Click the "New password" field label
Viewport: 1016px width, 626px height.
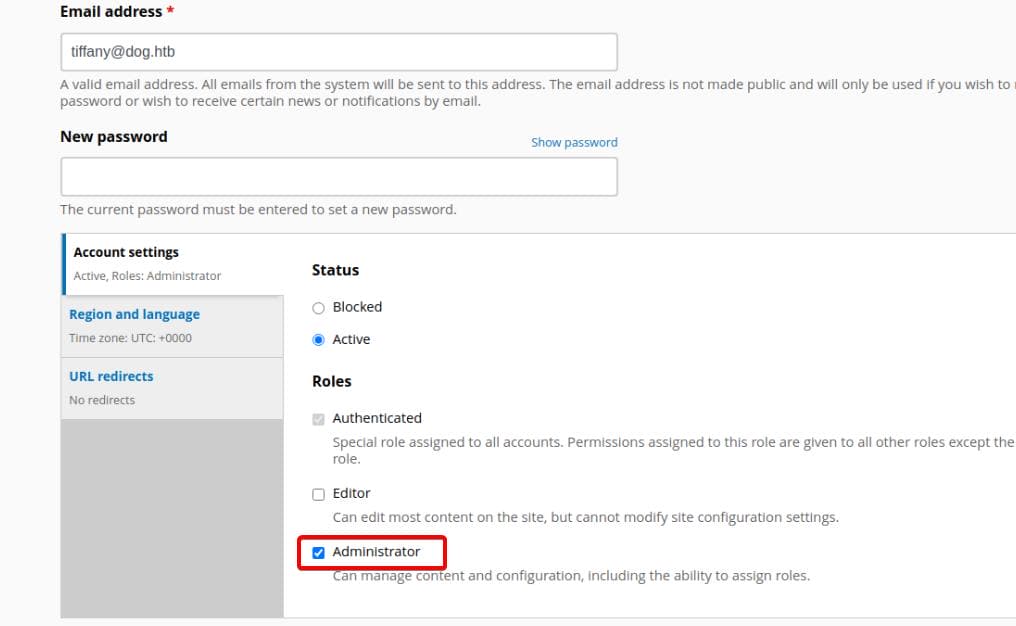113,137
